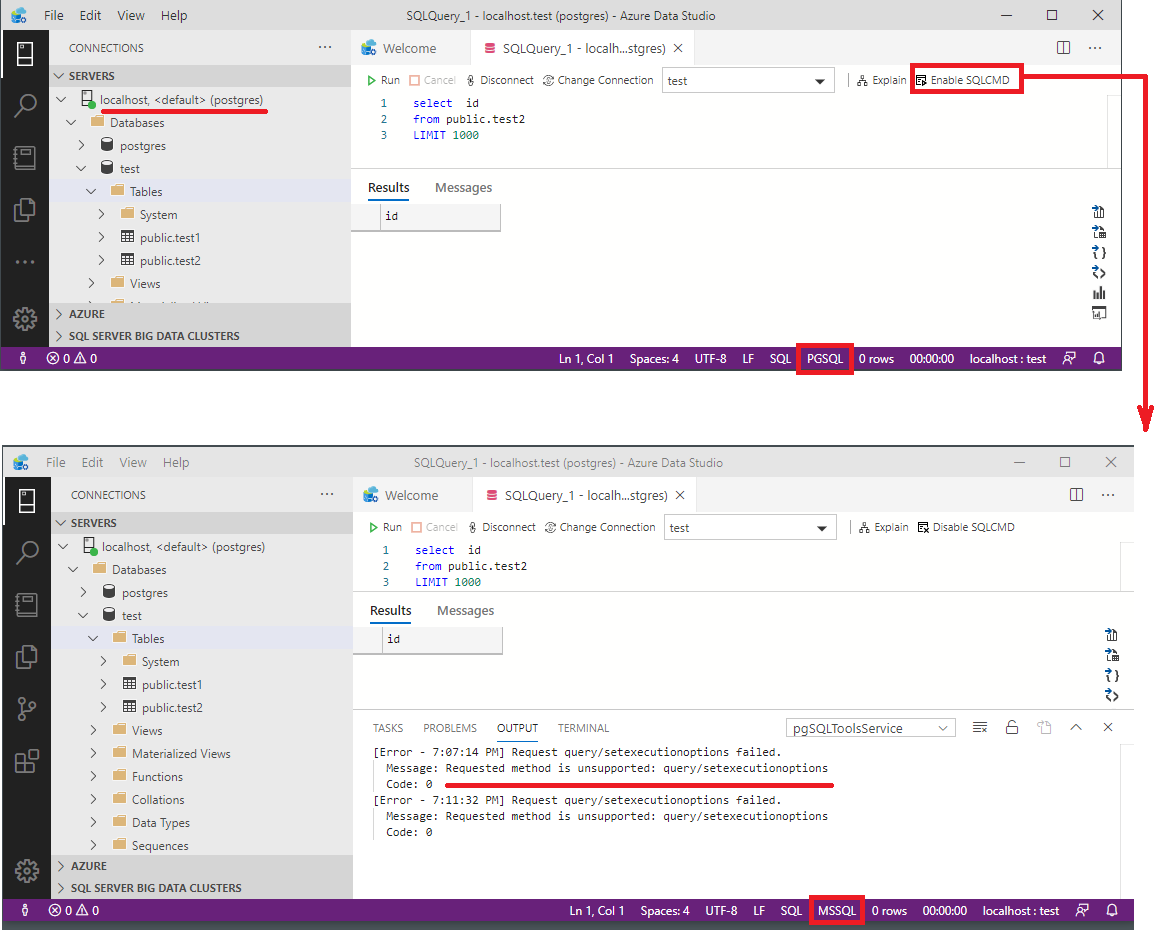Maximize panel chevron in bottom window output panel
1168x937 pixels.
pos(1076,728)
